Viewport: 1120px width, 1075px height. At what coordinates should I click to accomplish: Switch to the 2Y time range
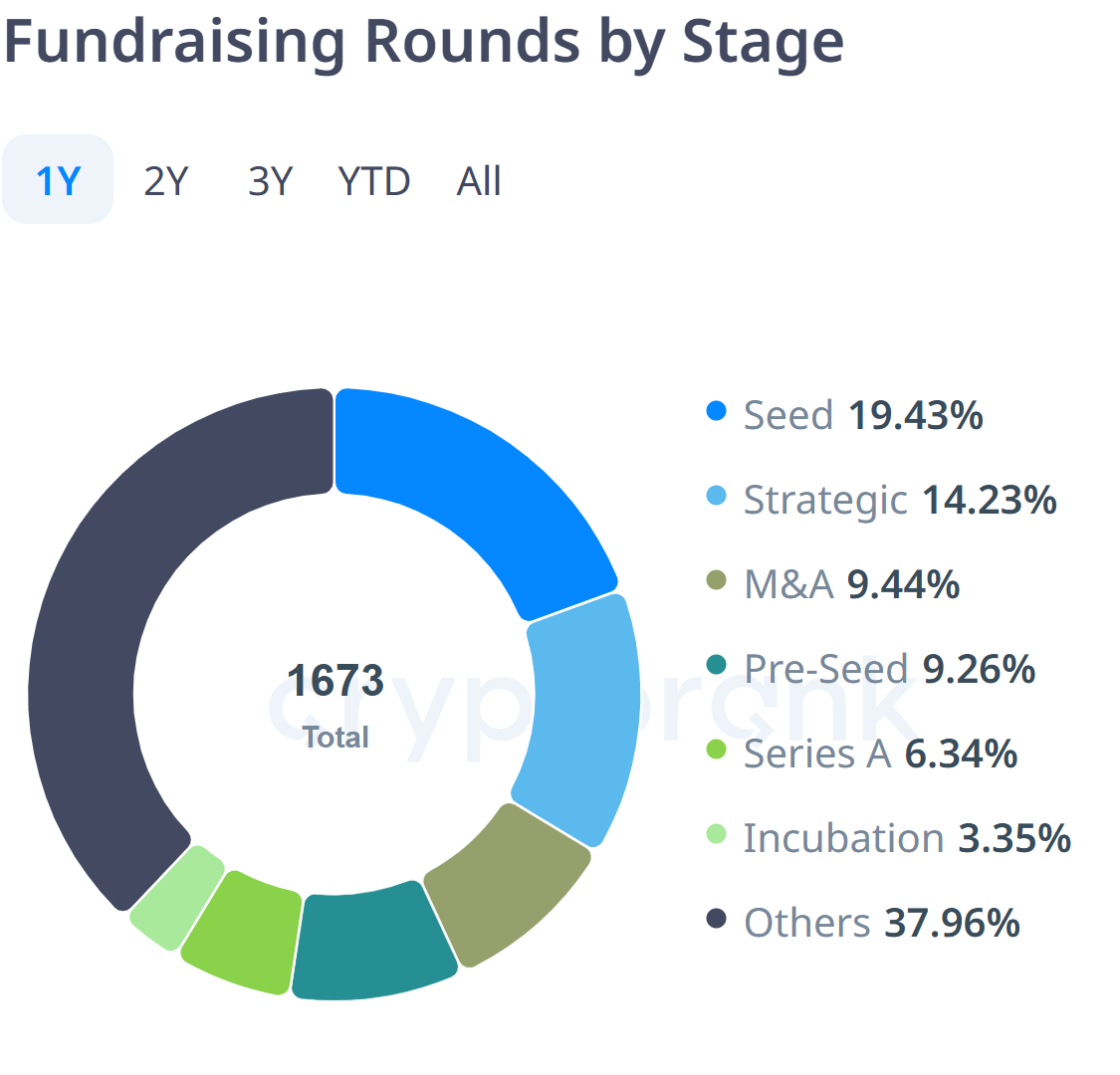click(x=166, y=181)
